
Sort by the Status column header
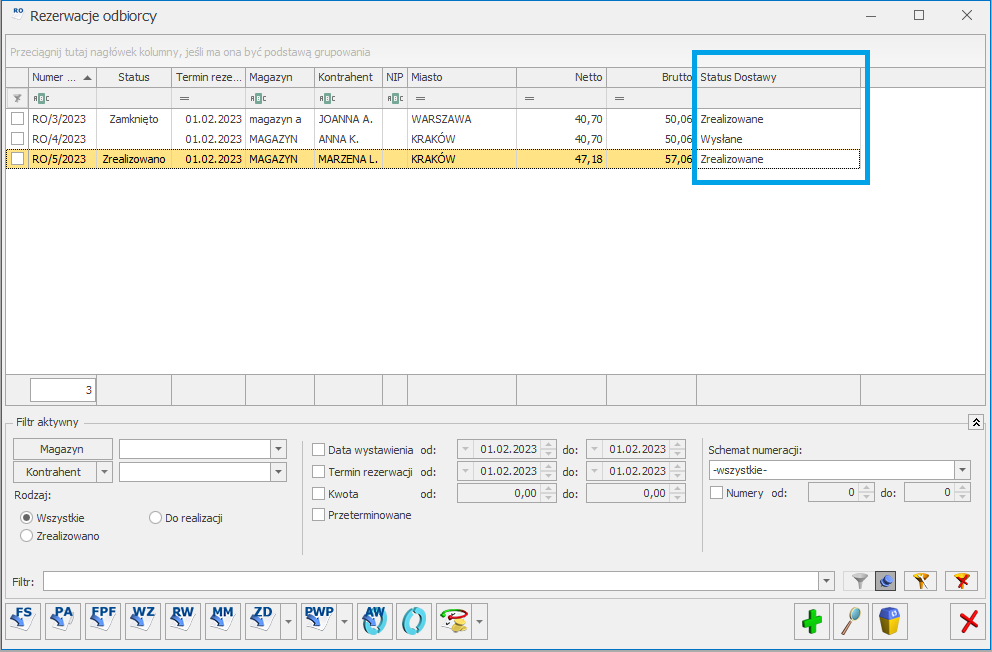[x=133, y=77]
